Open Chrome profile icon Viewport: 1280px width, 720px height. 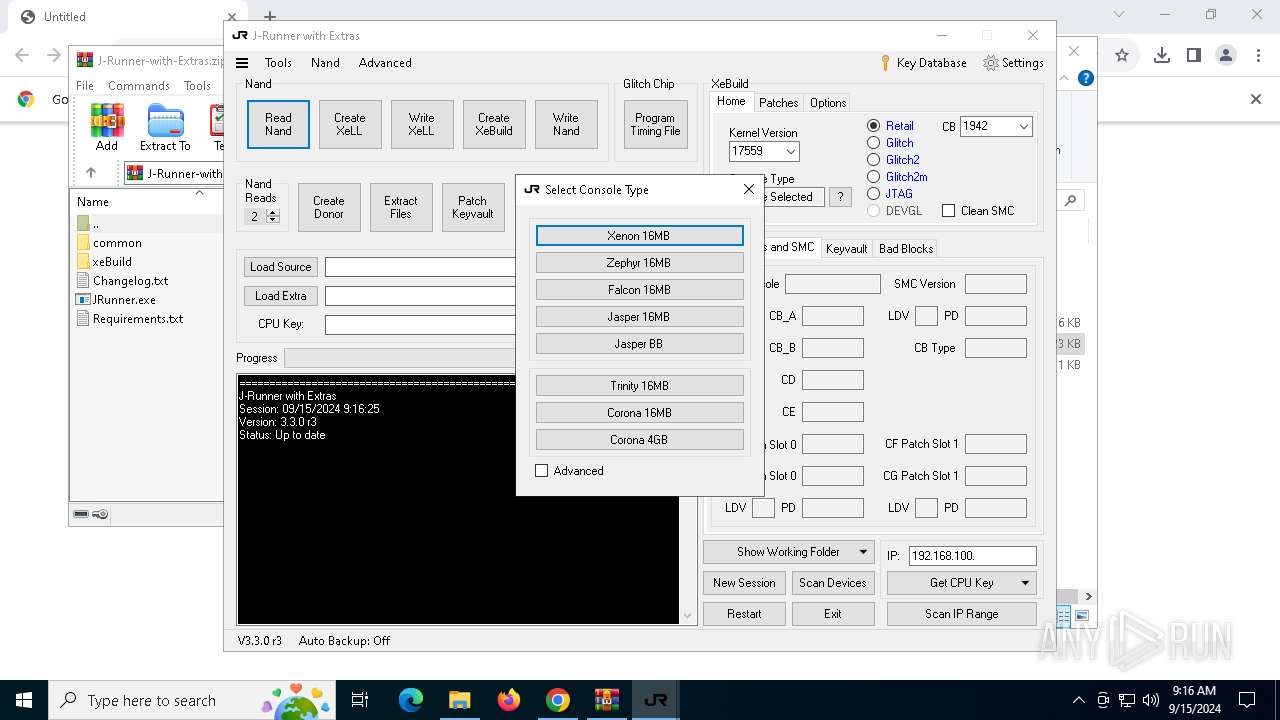pos(1226,56)
